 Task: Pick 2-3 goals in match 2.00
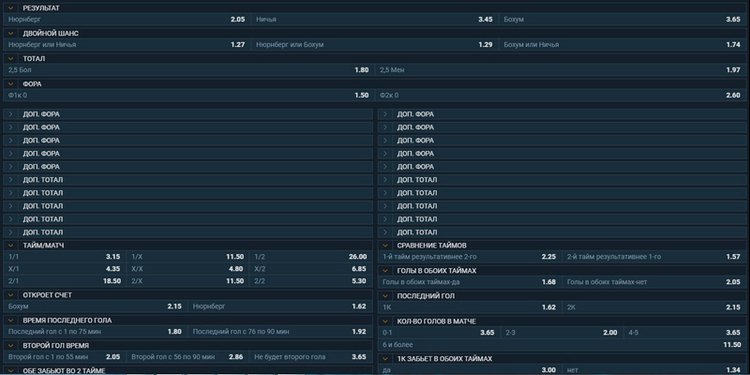562,332
